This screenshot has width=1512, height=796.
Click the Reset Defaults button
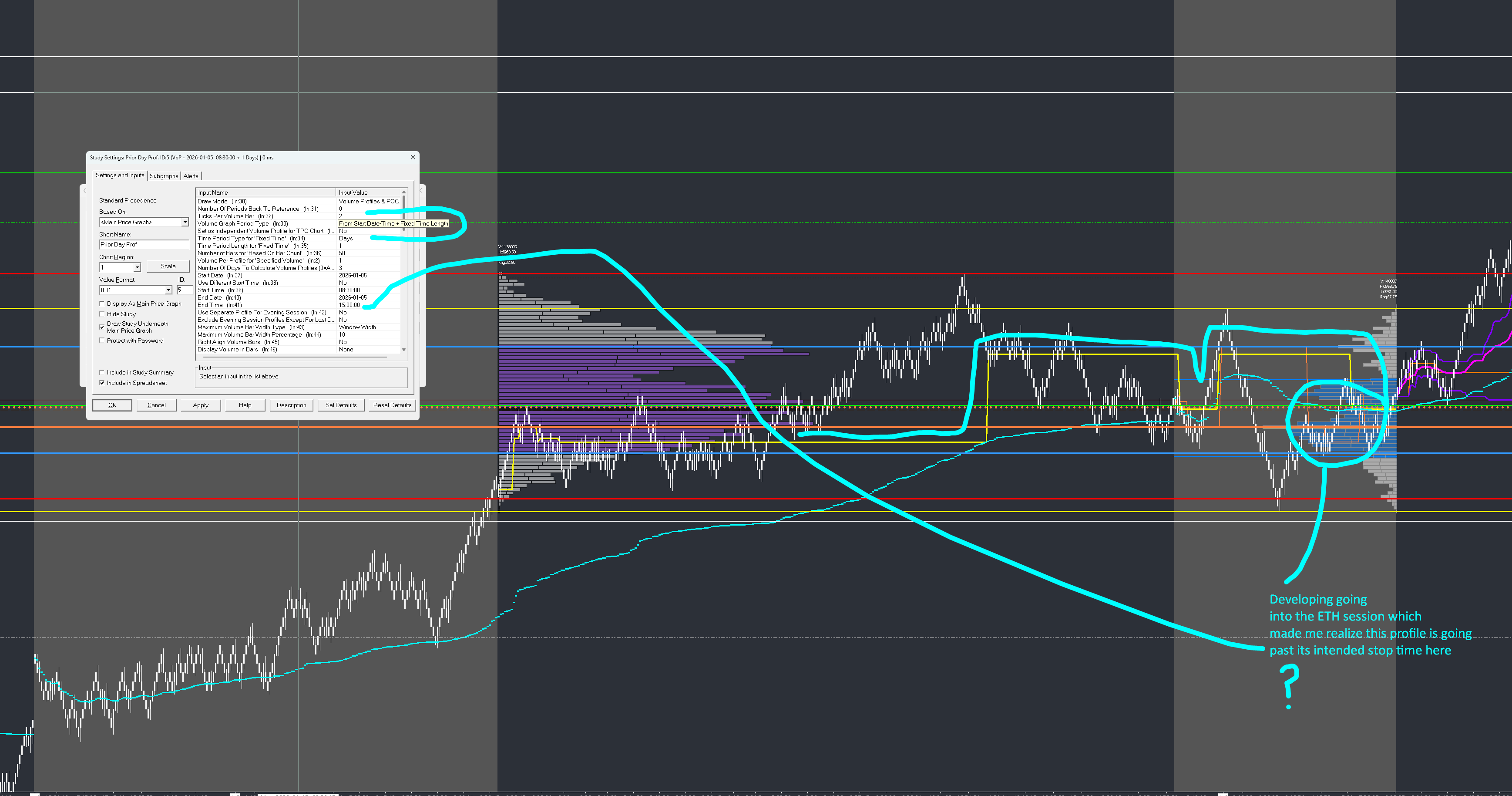[392, 405]
